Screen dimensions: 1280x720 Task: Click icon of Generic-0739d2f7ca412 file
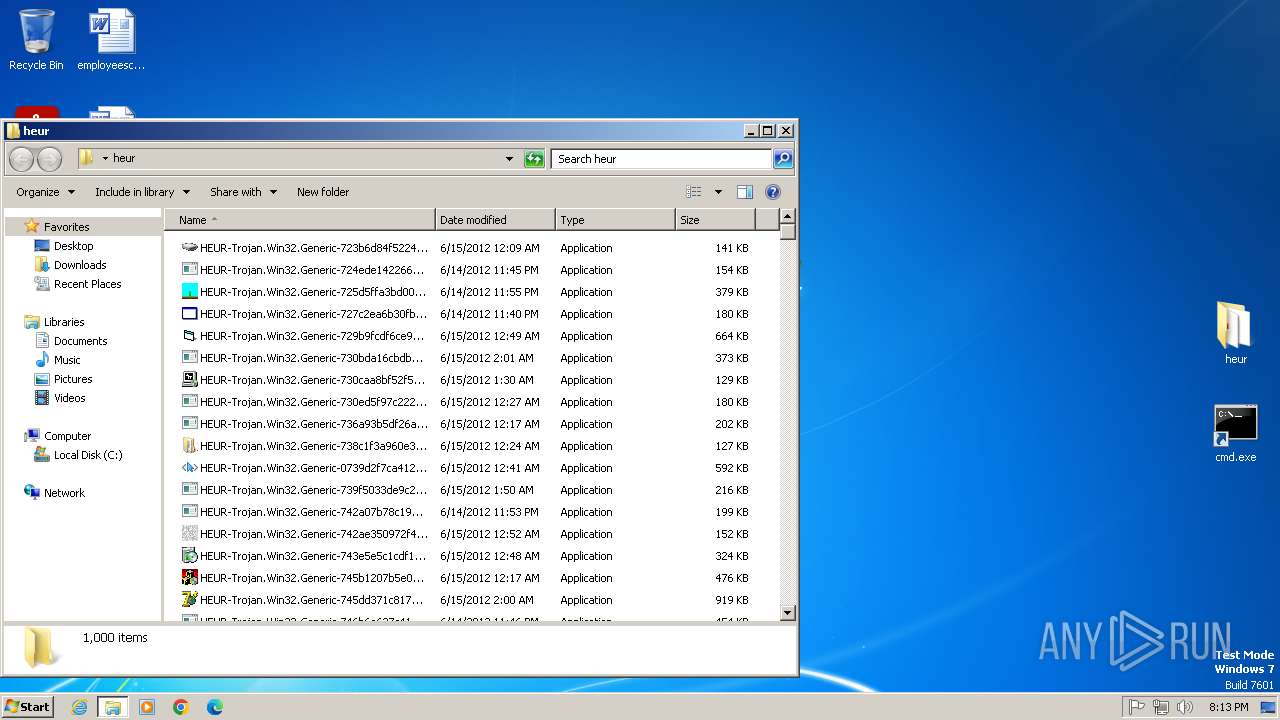(190, 468)
